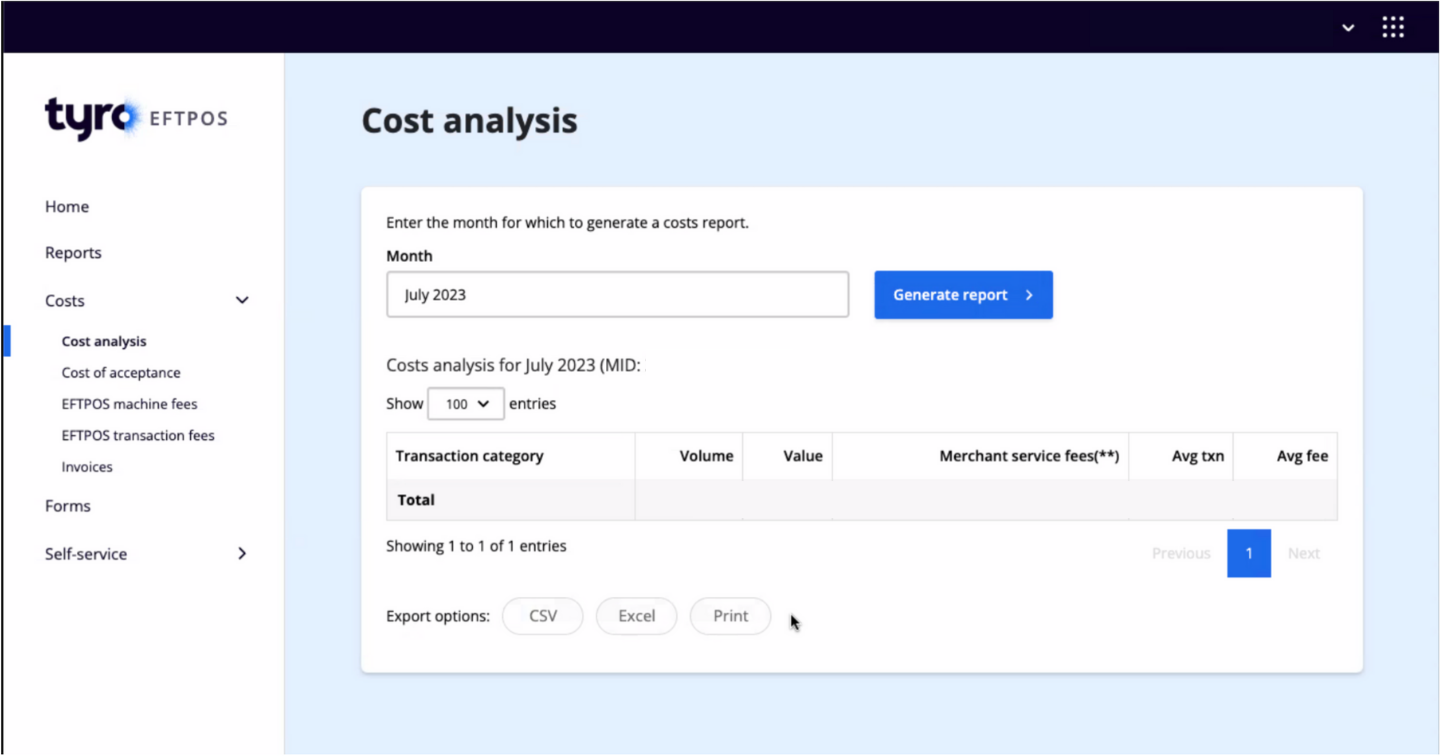The height and width of the screenshot is (756, 1440).
Task: Go to Home in sidebar
Action: 67,207
